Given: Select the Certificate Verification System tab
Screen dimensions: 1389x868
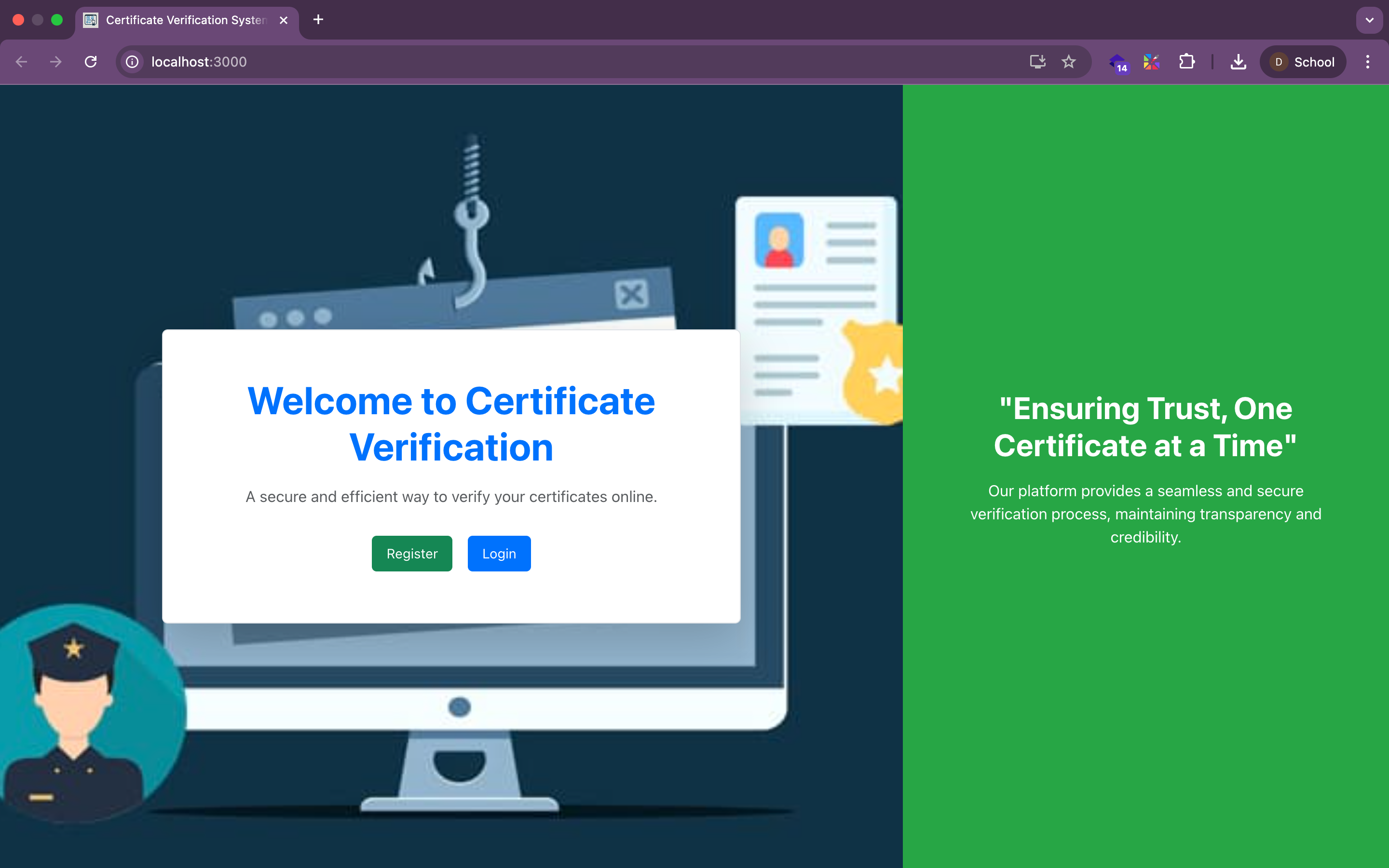Looking at the screenshot, I should pos(185,20).
